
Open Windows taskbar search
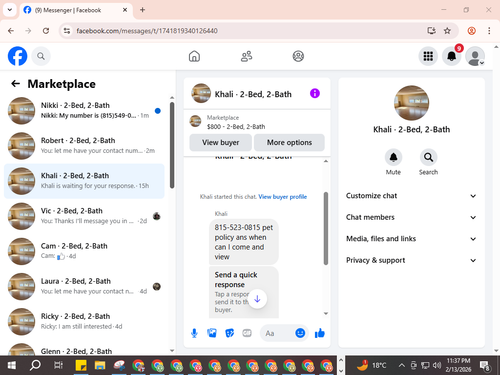click(x=35, y=366)
